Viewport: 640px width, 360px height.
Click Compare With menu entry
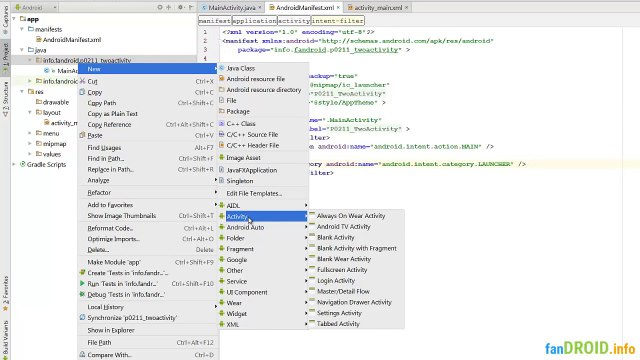(147, 355)
